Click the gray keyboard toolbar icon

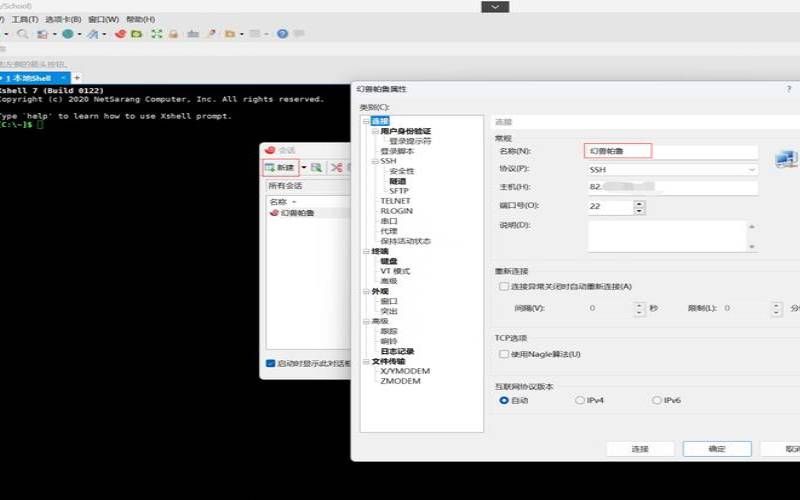click(193, 34)
